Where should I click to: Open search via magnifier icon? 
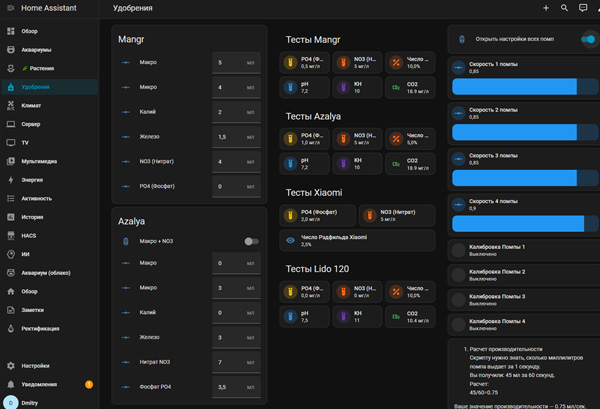(564, 8)
